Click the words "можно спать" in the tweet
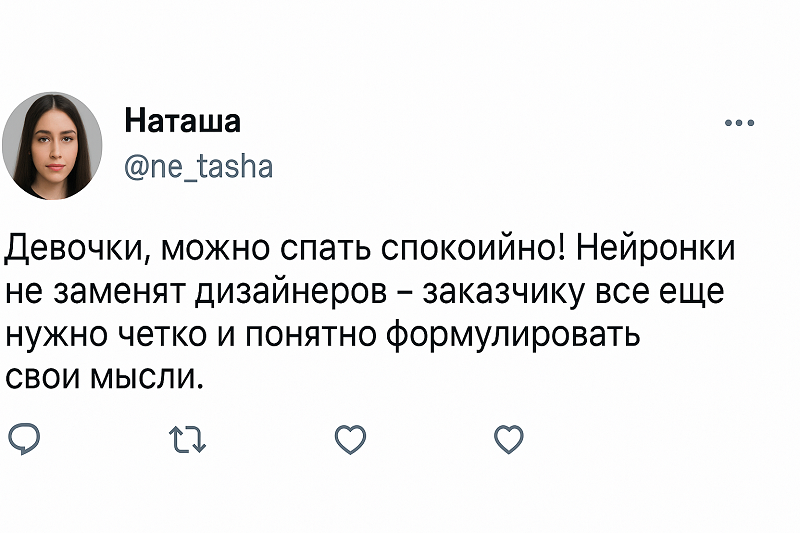 [x=254, y=248]
